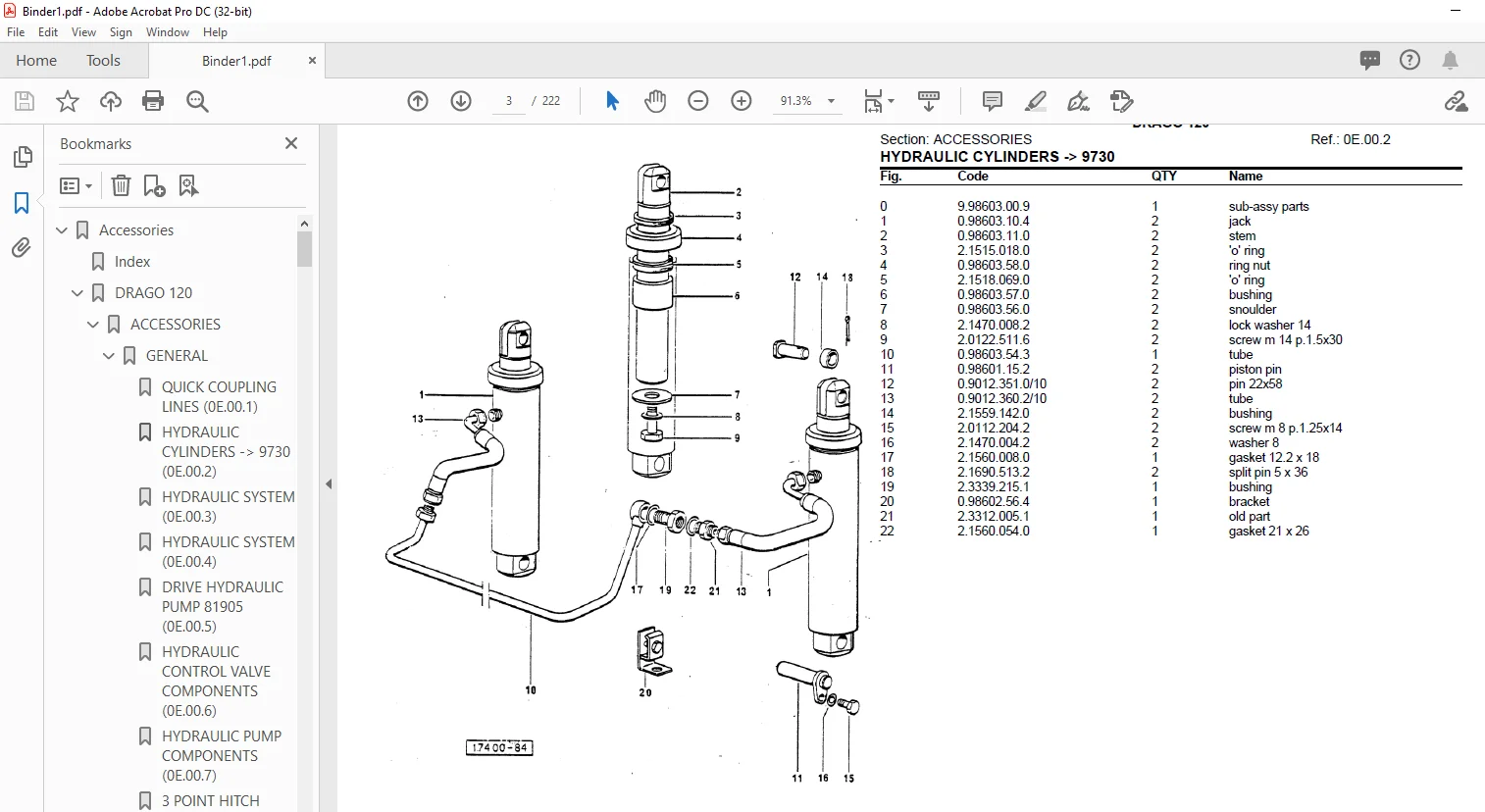Collapse the GENERAL bookmark

coord(109,356)
